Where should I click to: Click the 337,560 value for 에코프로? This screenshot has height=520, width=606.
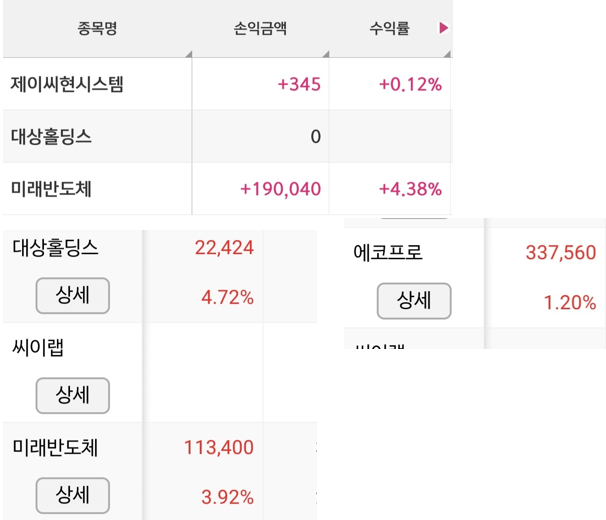pyautogui.click(x=561, y=252)
